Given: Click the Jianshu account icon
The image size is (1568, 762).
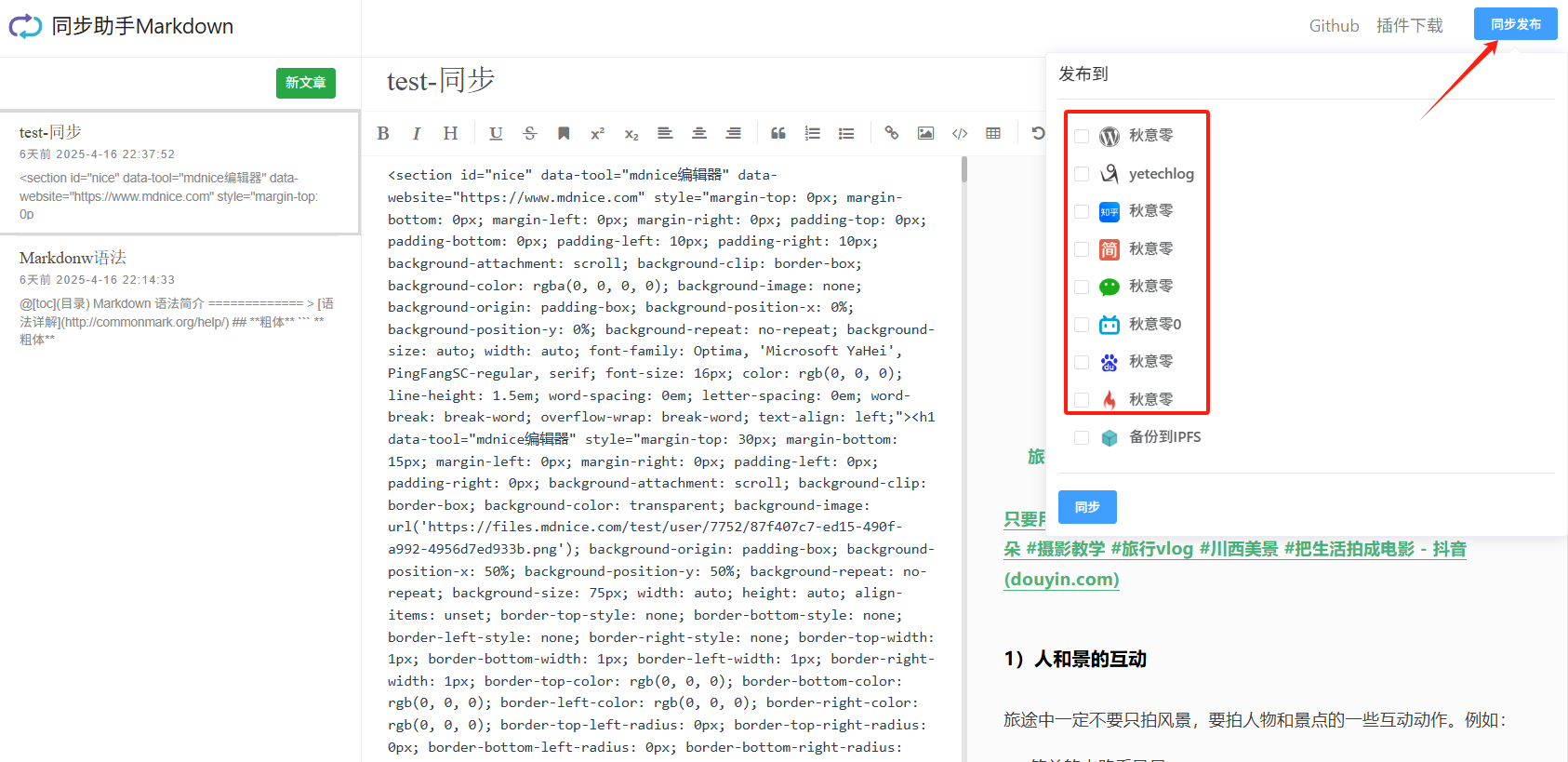Looking at the screenshot, I should click(1110, 249).
